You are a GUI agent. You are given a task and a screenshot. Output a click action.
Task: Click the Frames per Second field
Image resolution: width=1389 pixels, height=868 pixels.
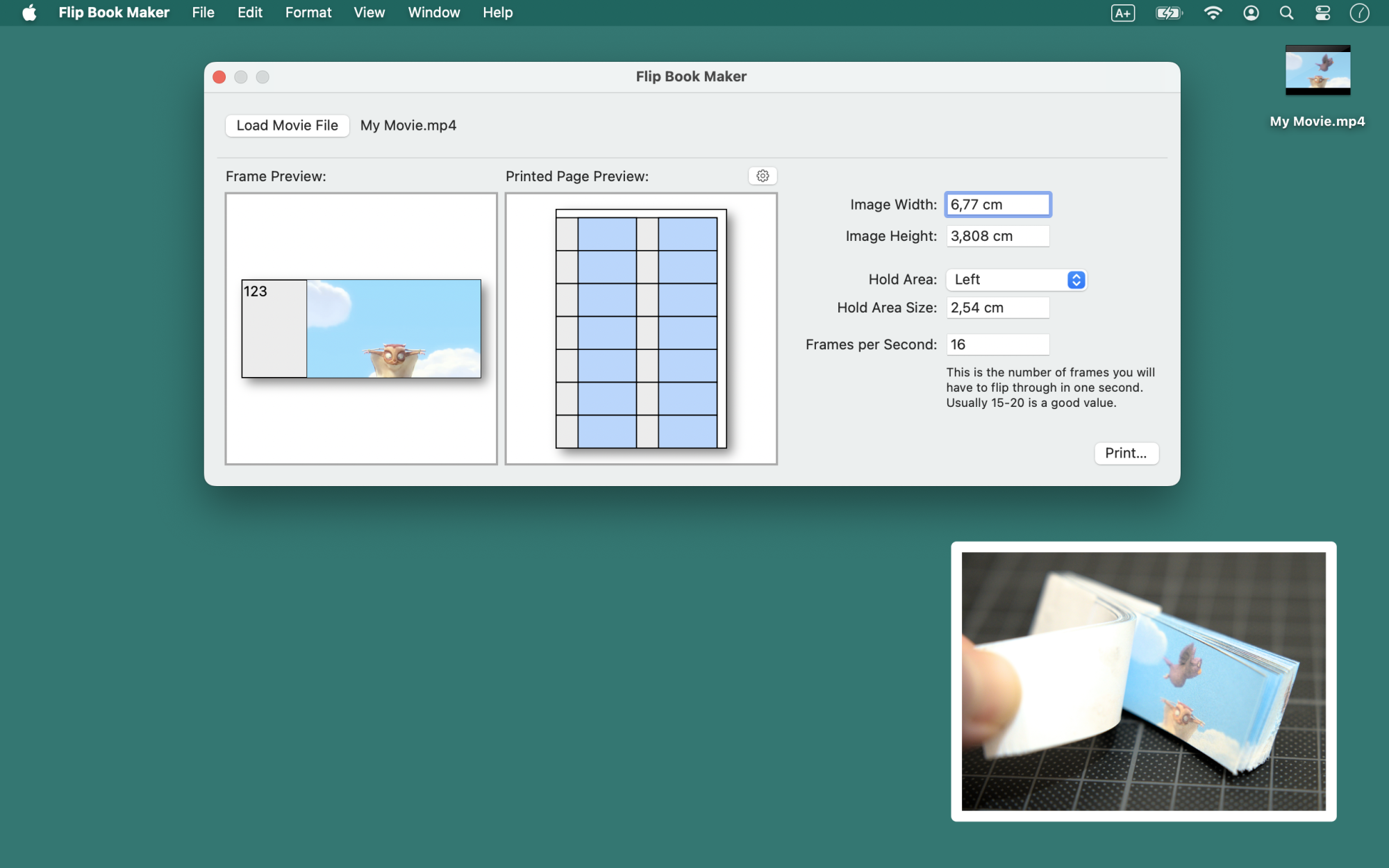coord(998,344)
